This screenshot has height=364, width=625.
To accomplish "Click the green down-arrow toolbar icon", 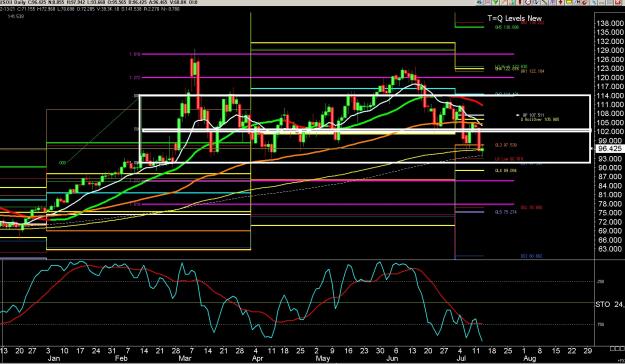I will point(495,2).
